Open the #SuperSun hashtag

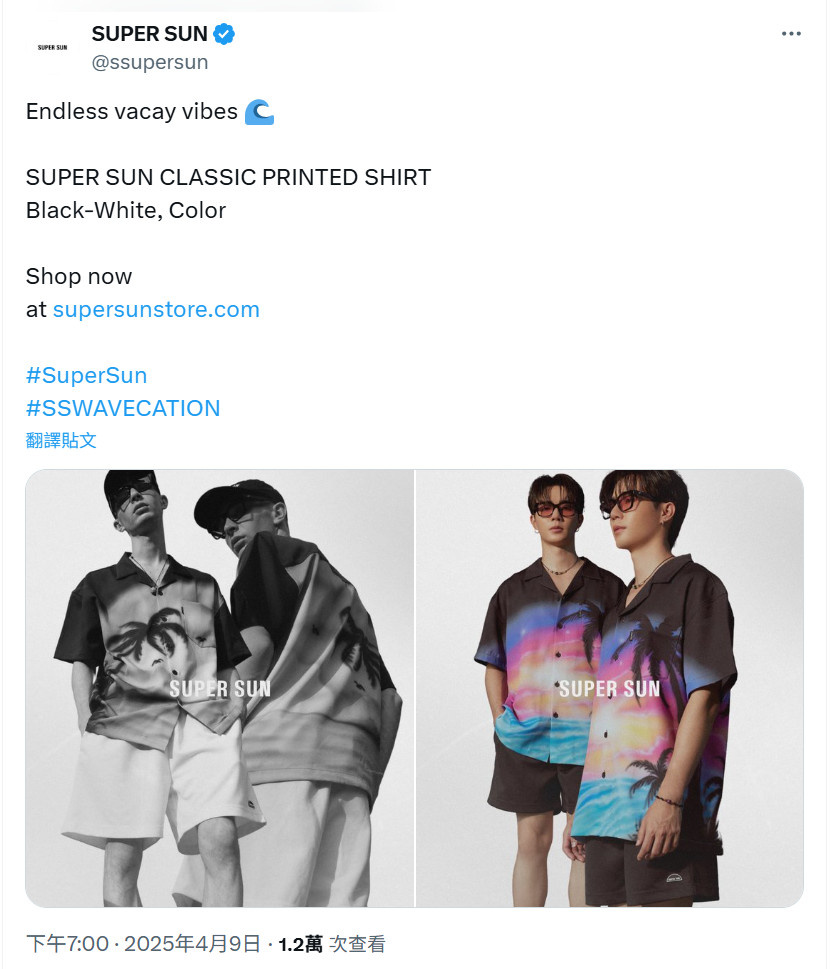[86, 375]
